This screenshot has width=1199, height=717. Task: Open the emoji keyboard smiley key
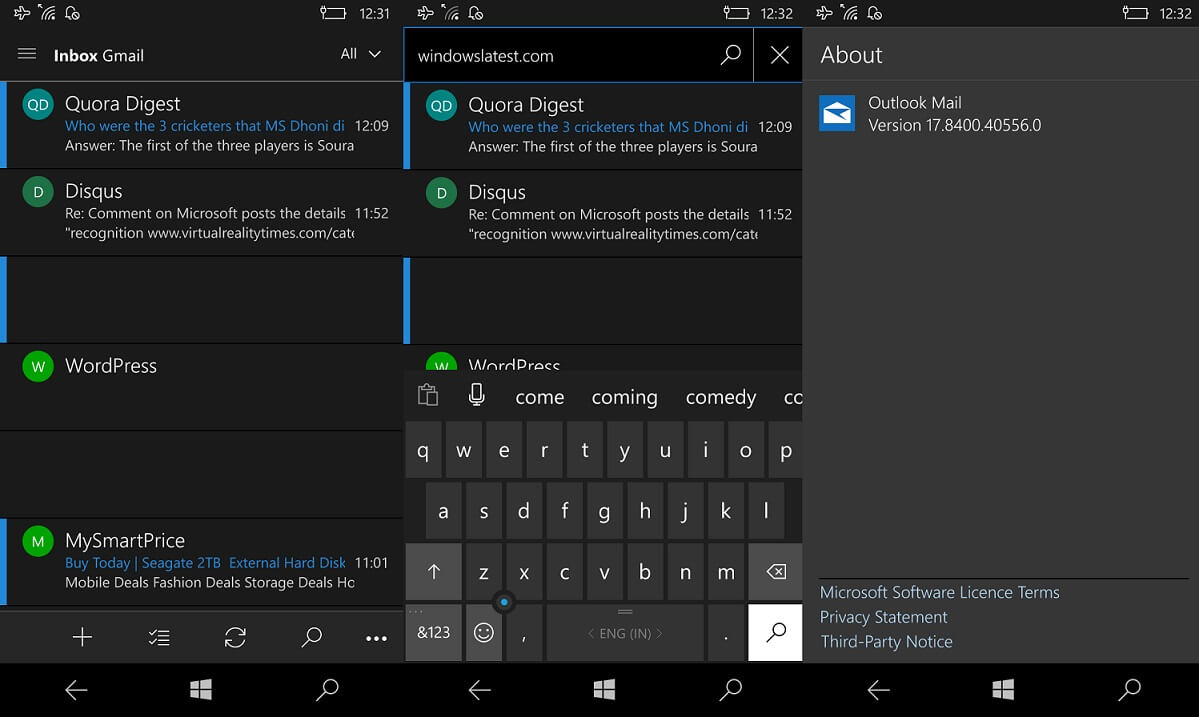pos(483,633)
